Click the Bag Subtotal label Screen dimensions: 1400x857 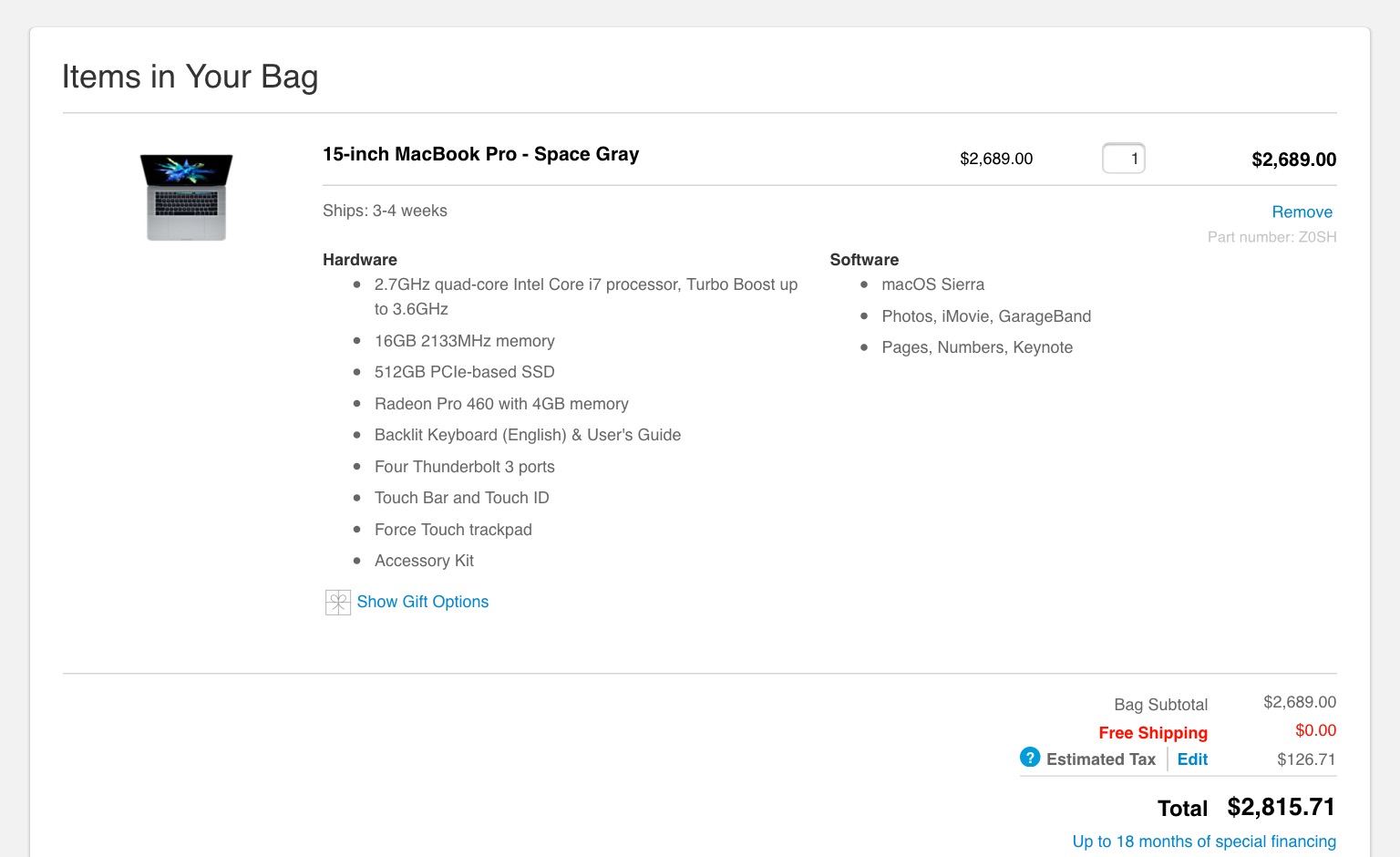(1160, 705)
